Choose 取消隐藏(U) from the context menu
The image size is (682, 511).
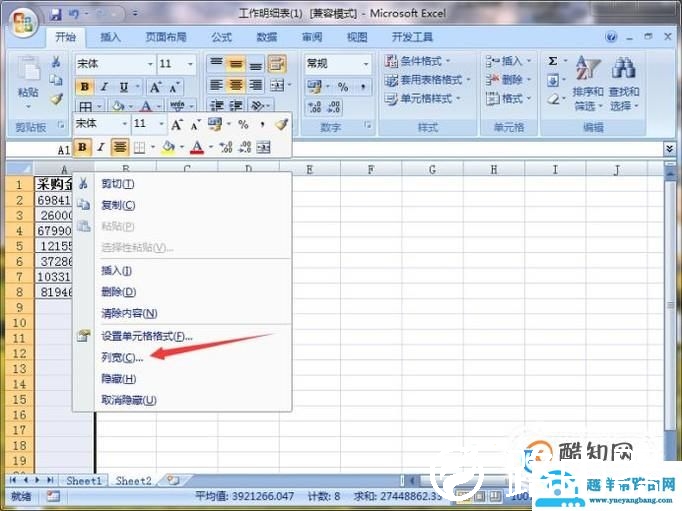click(182, 400)
